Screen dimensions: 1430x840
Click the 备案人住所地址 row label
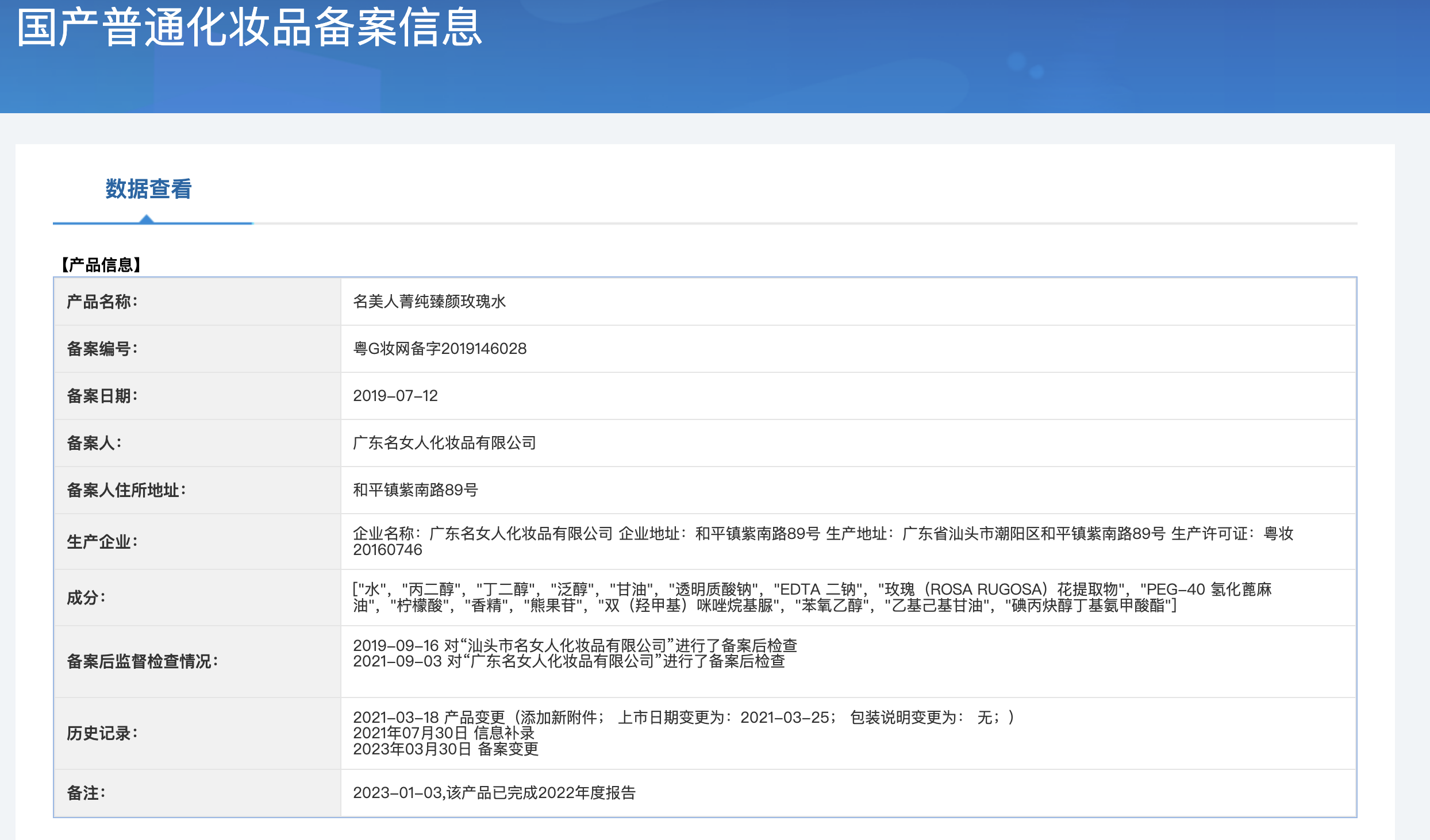(126, 490)
